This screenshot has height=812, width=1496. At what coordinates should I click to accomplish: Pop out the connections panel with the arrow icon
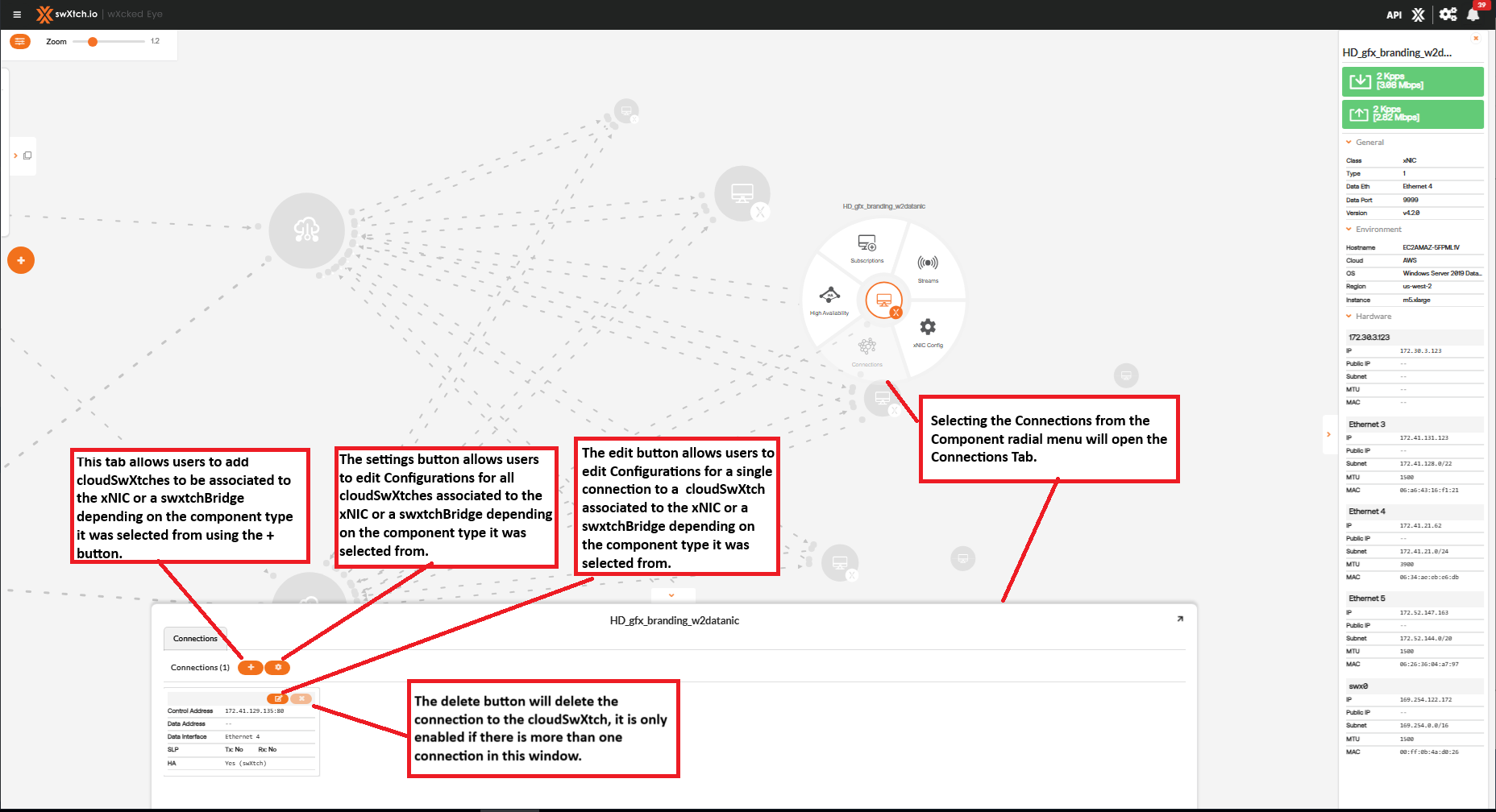pos(1180,619)
